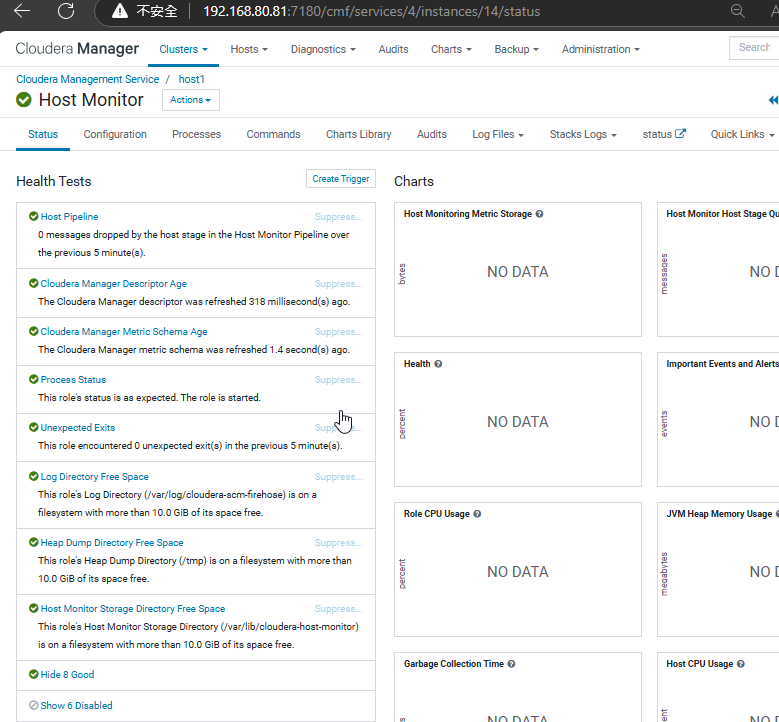This screenshot has width=779, height=722.
Task: Open the Administration dropdown
Action: (x=601, y=49)
